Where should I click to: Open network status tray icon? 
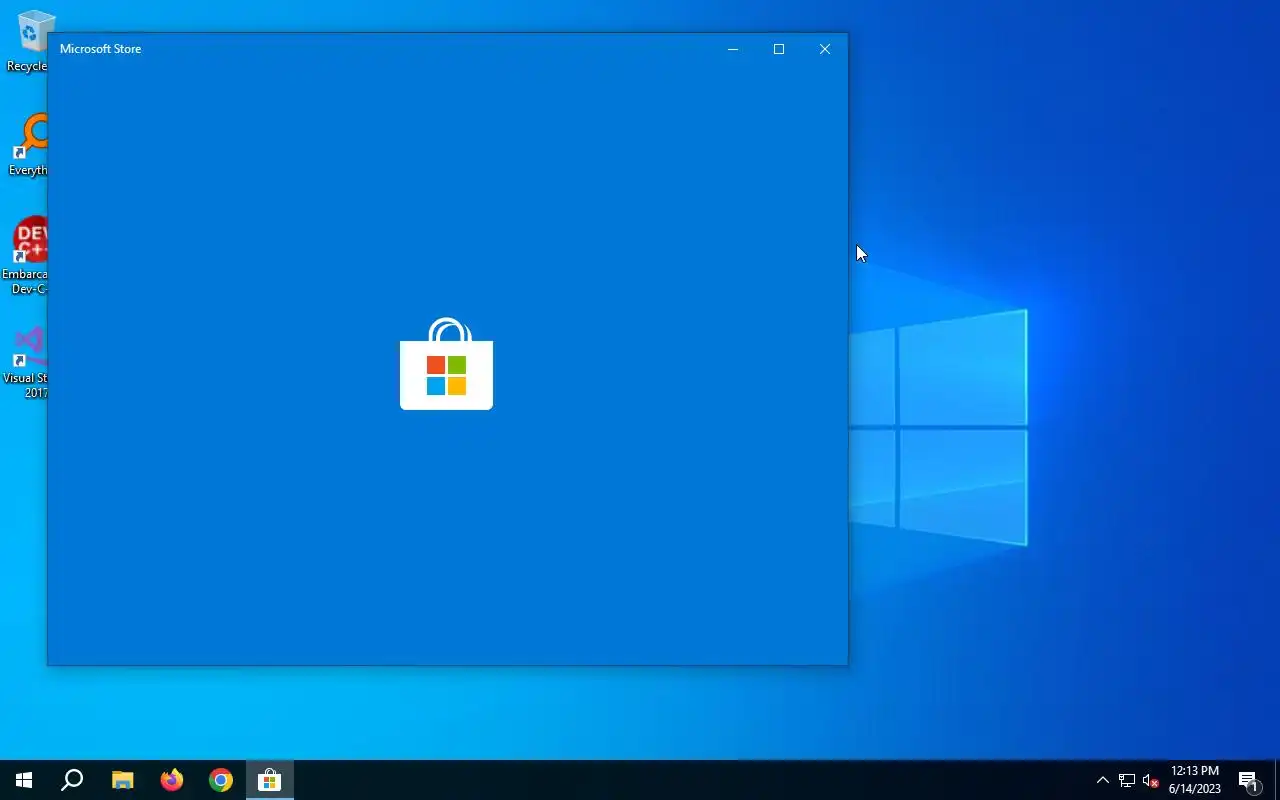pos(1127,780)
